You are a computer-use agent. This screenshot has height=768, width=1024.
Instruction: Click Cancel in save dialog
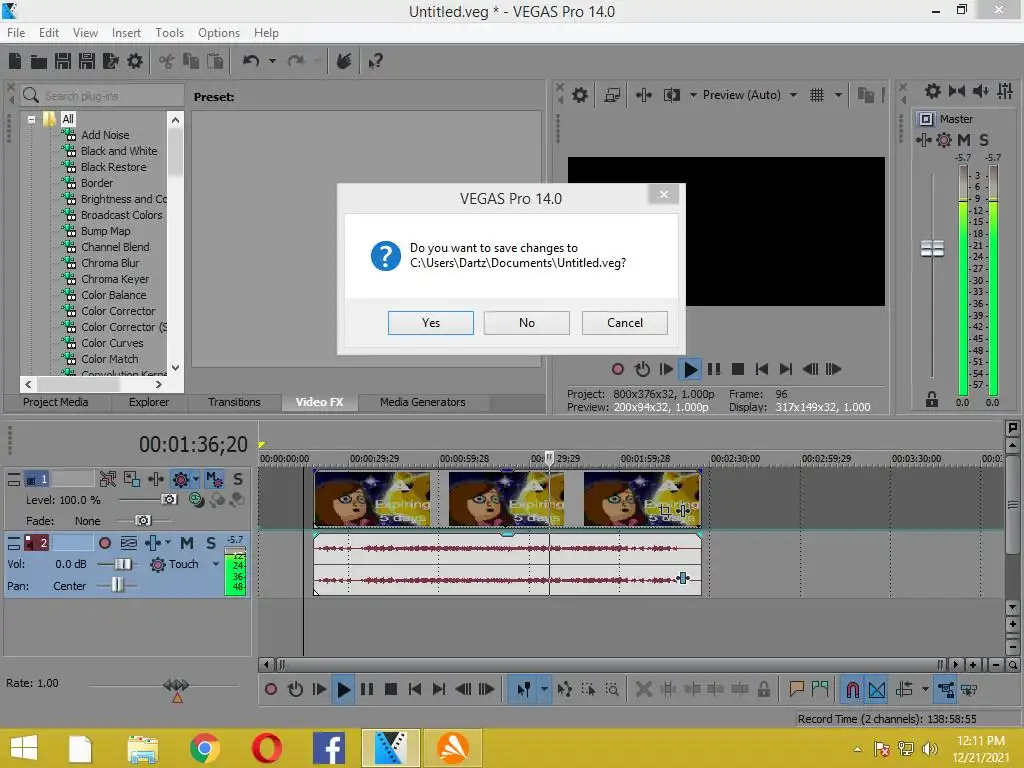pos(624,323)
